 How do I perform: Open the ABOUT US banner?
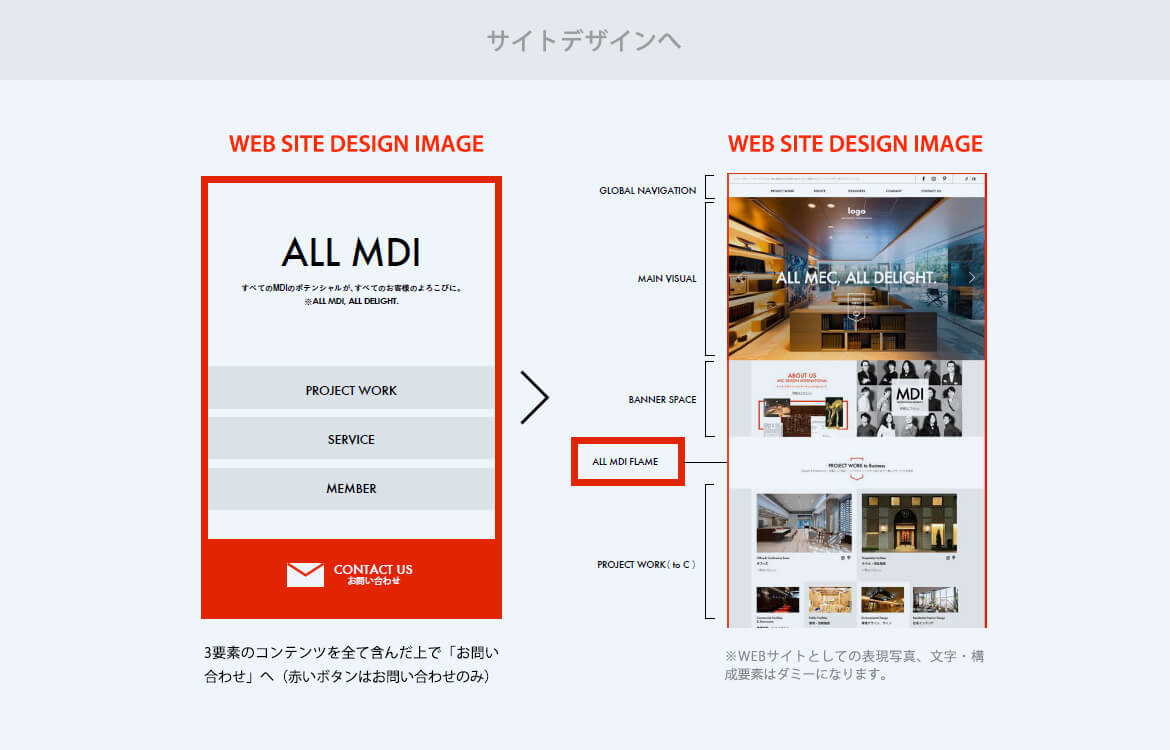coord(802,401)
